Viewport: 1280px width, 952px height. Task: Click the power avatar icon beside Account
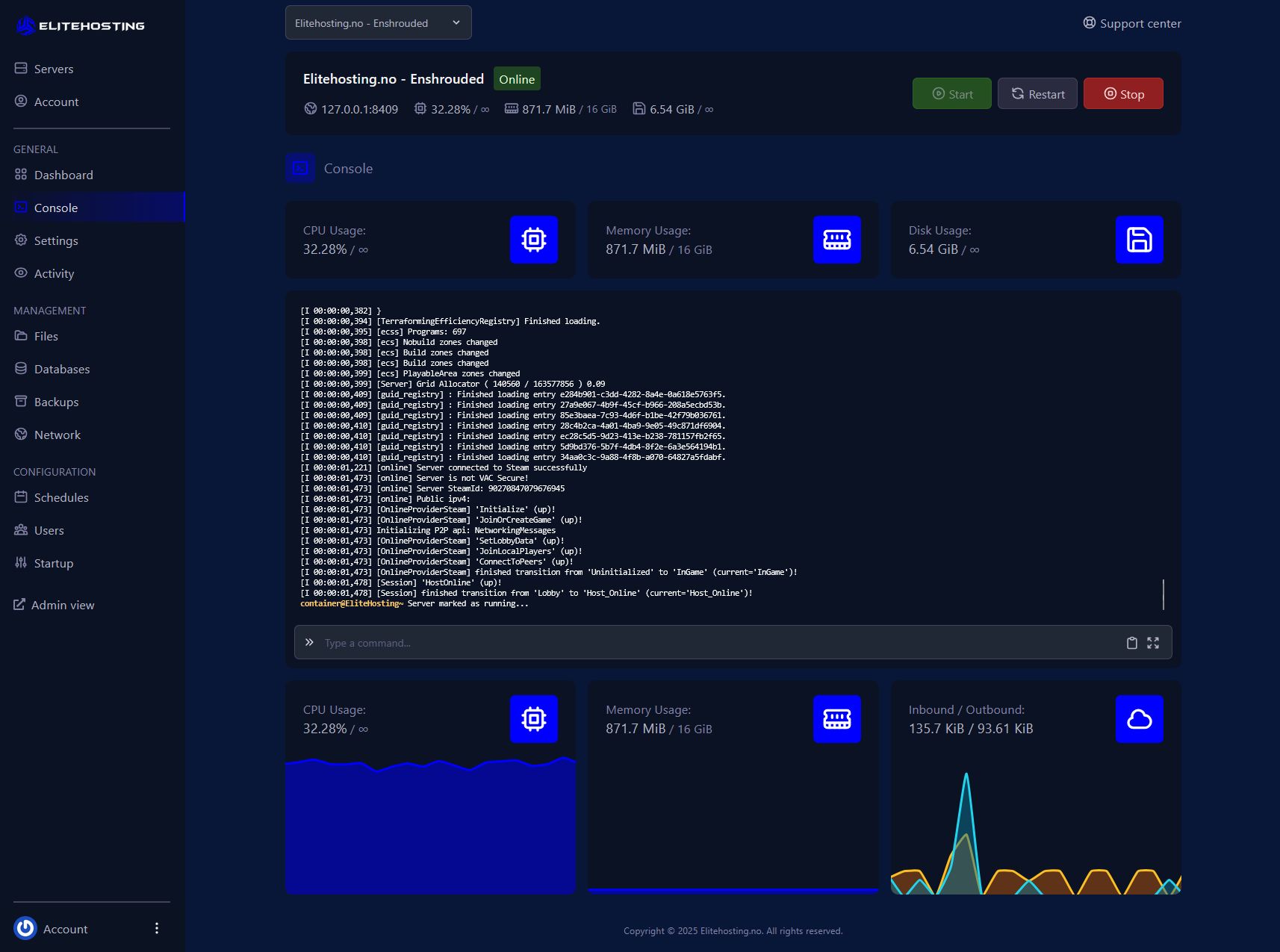coord(25,928)
